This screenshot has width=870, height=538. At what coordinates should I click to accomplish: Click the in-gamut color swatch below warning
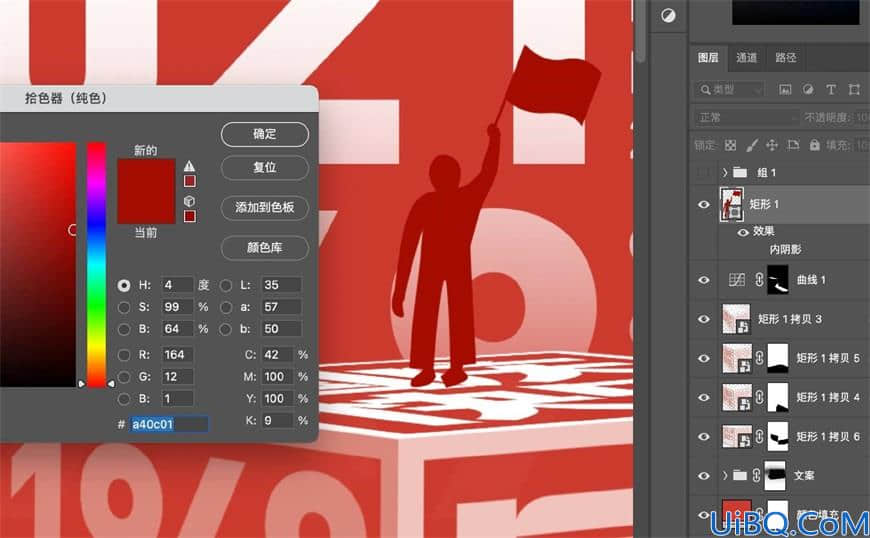(190, 181)
